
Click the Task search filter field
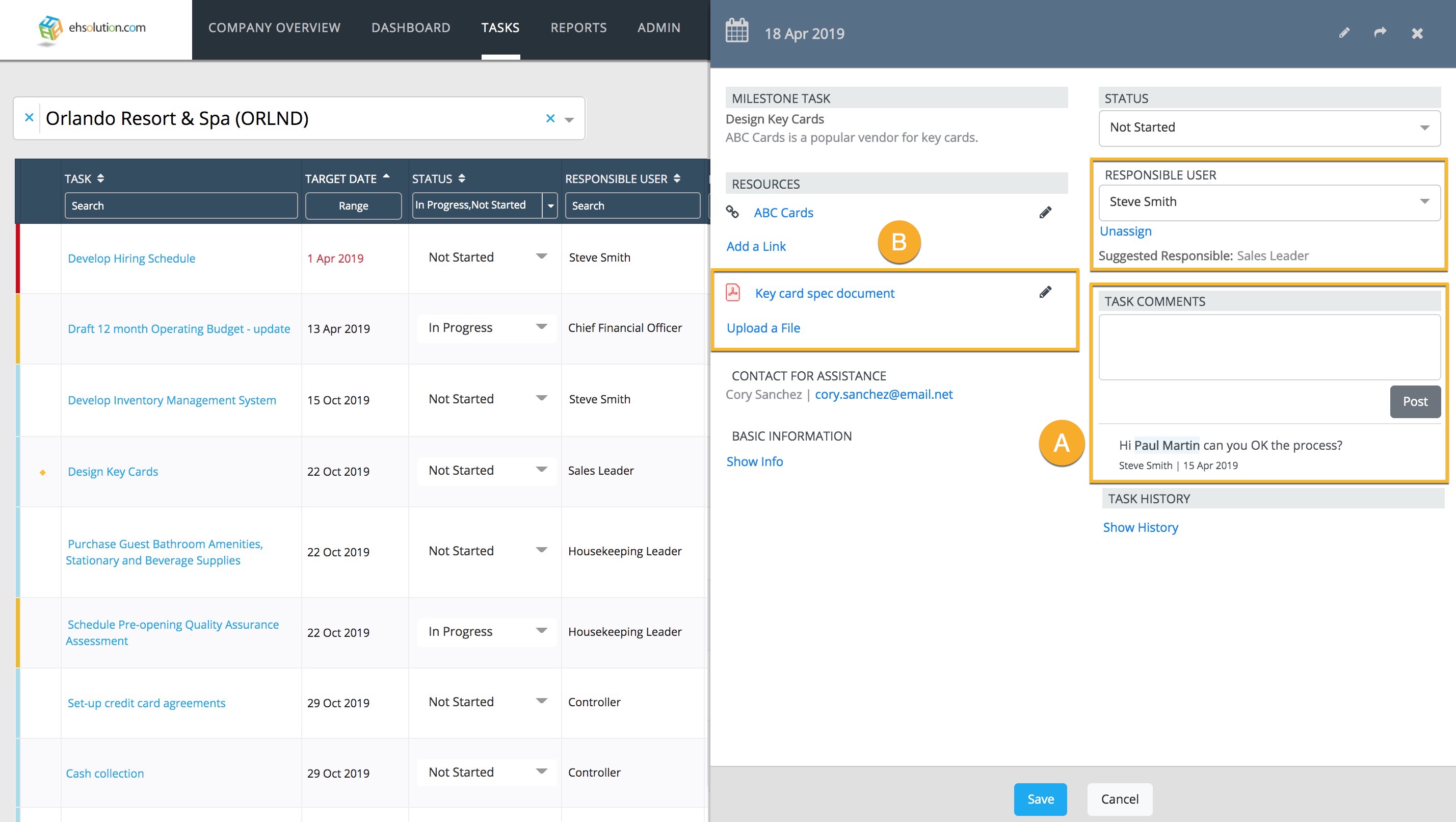click(181, 205)
